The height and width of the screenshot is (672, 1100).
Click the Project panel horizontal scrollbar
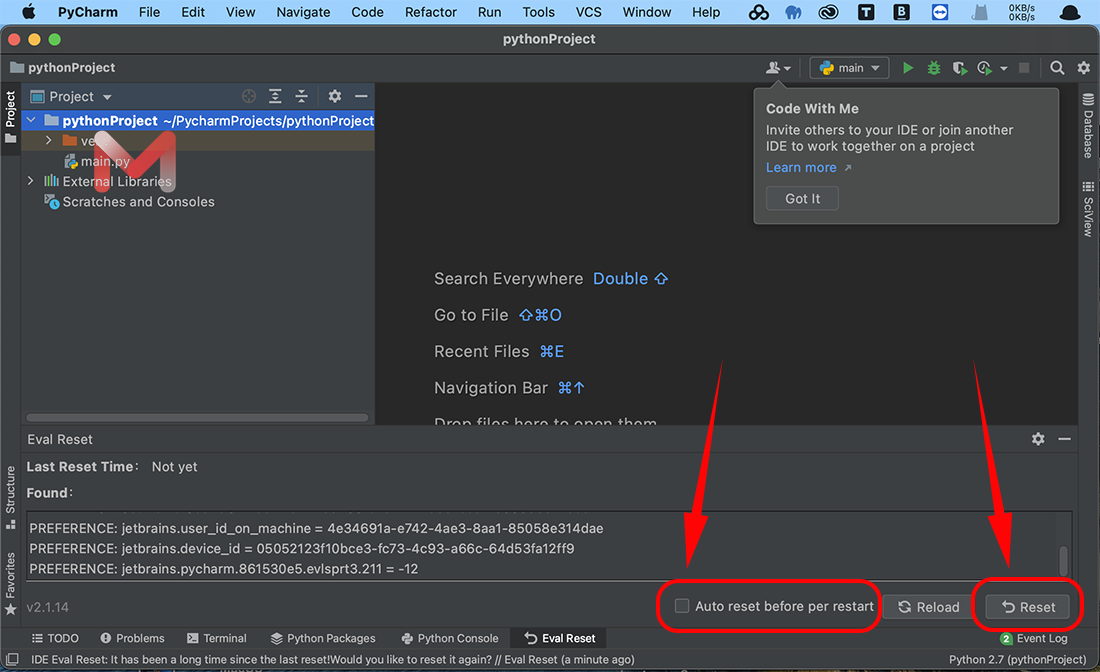click(x=197, y=418)
